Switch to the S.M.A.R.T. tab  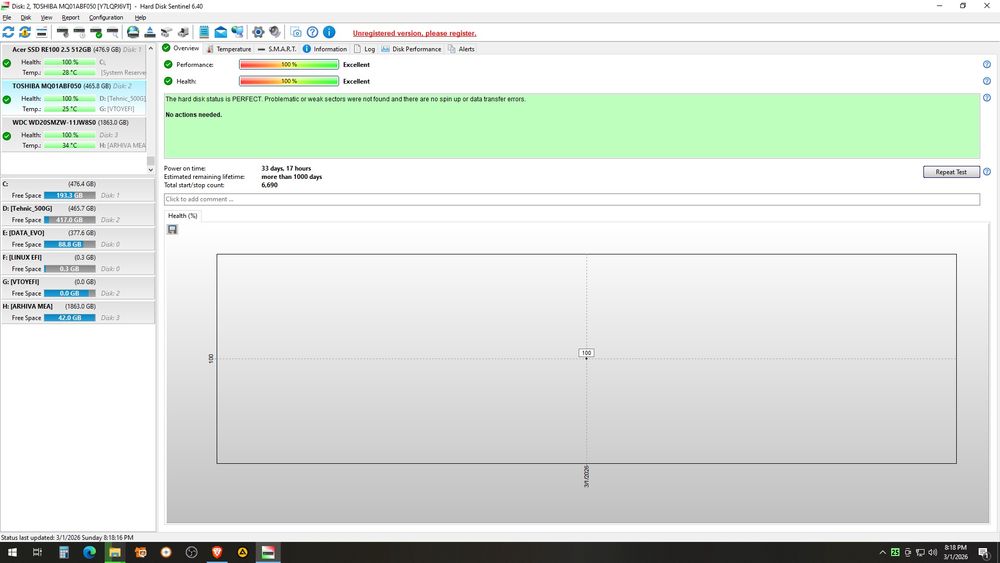click(x=277, y=49)
